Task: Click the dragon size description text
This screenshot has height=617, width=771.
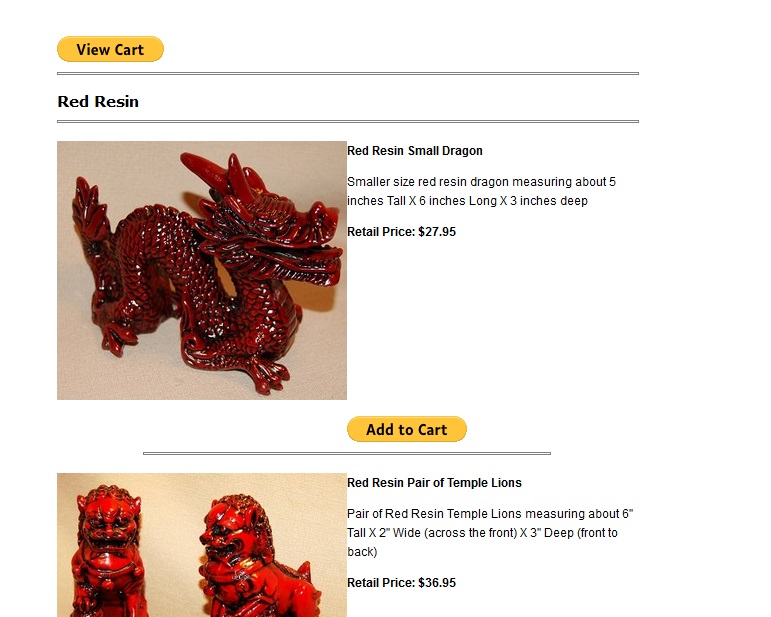Action: pyautogui.click(x=481, y=191)
